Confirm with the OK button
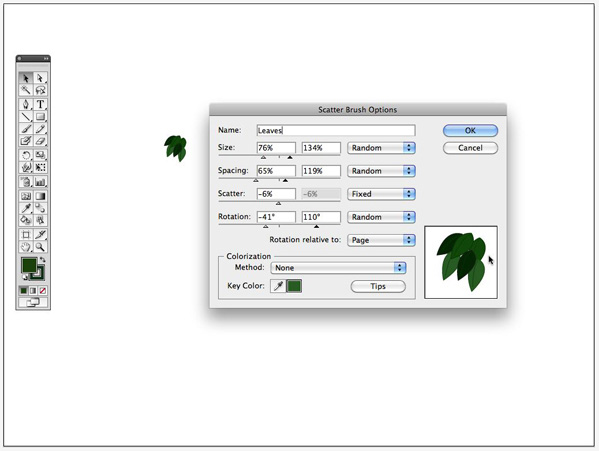599x451 pixels. tap(470, 131)
